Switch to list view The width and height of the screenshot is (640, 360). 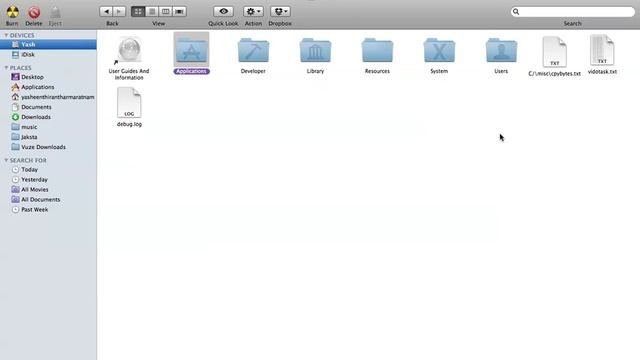[x=152, y=11]
